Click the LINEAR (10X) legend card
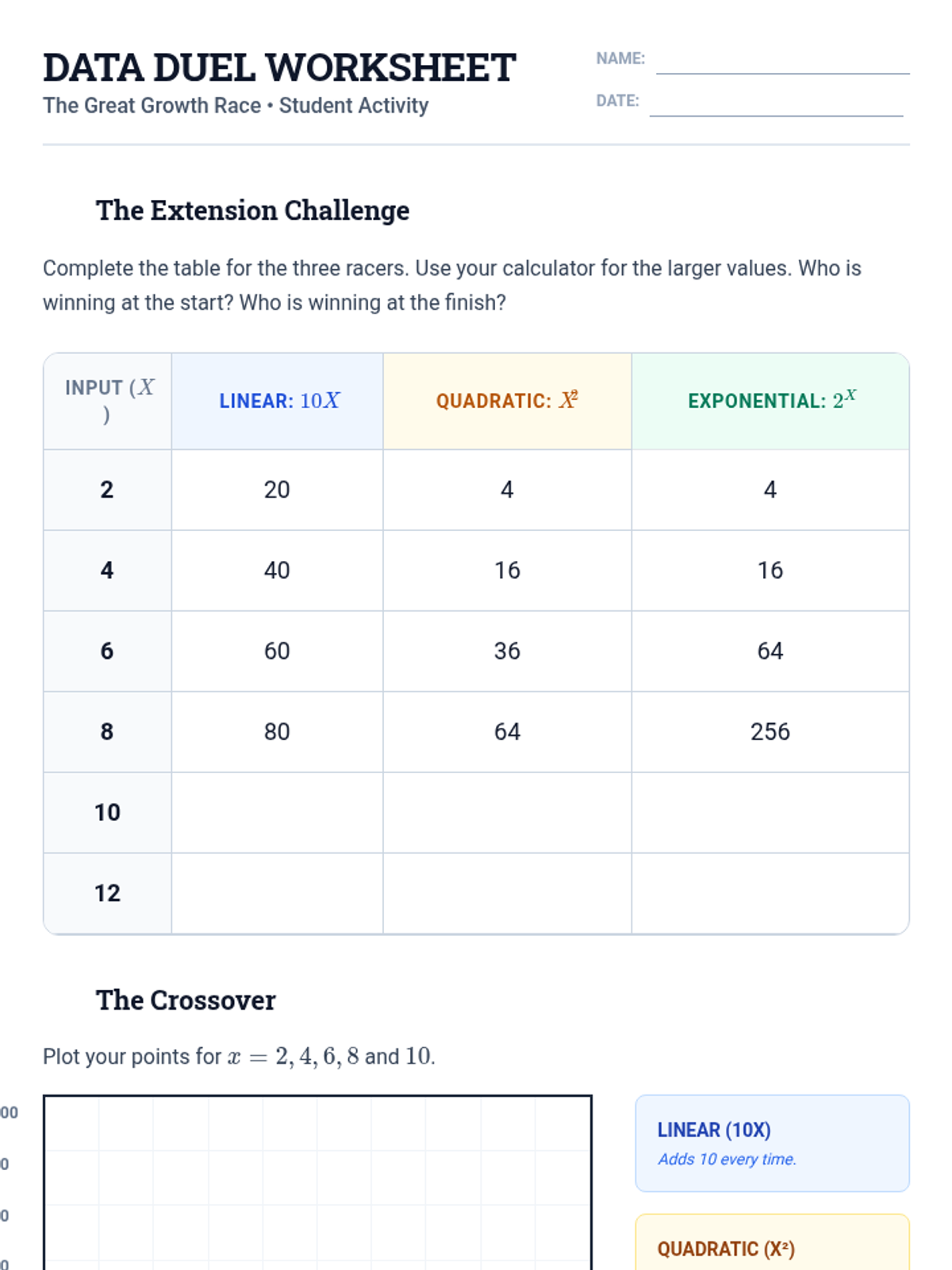 point(772,1143)
